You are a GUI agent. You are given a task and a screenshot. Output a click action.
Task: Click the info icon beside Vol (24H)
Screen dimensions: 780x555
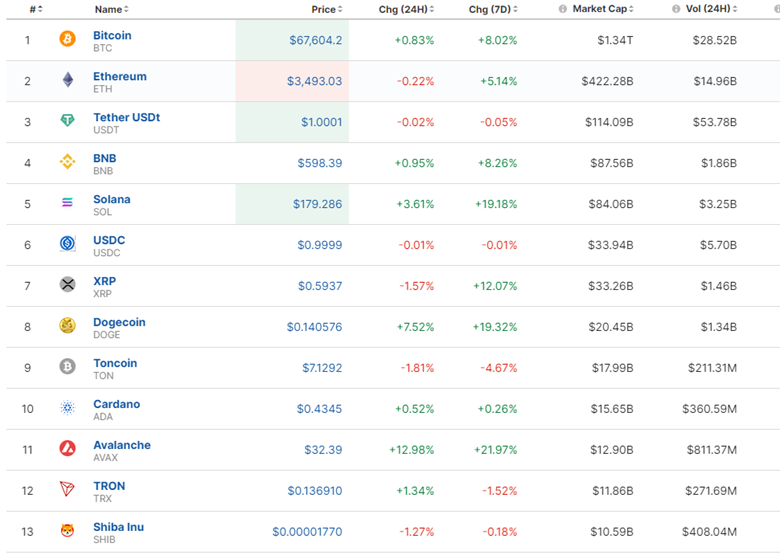(x=676, y=9)
